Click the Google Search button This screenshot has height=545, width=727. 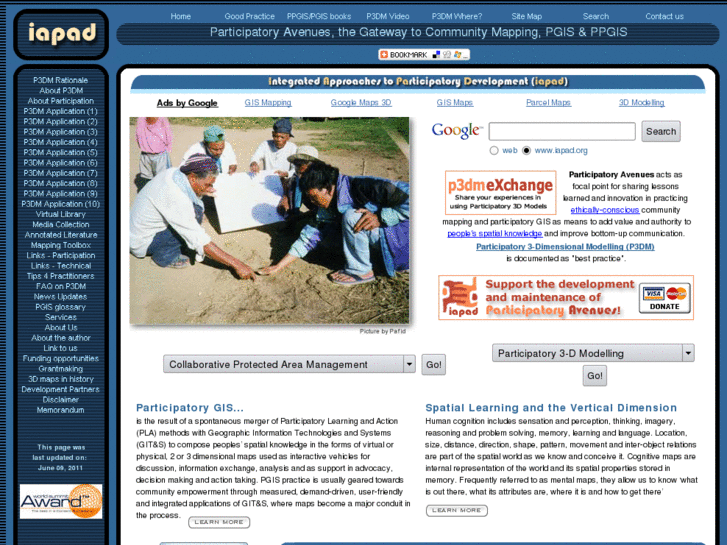(661, 131)
